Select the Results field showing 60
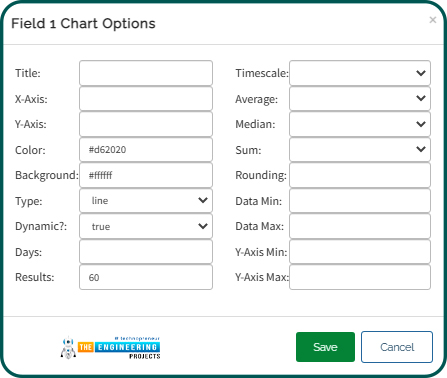Image resolution: width=447 pixels, height=378 pixels. coord(146,277)
